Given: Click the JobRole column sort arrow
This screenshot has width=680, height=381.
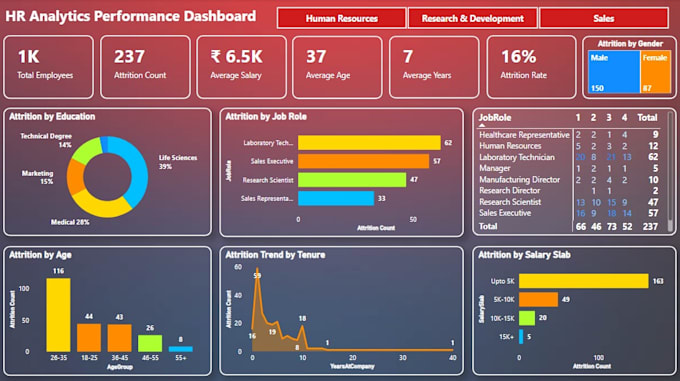Looking at the screenshot, I should point(482,125).
